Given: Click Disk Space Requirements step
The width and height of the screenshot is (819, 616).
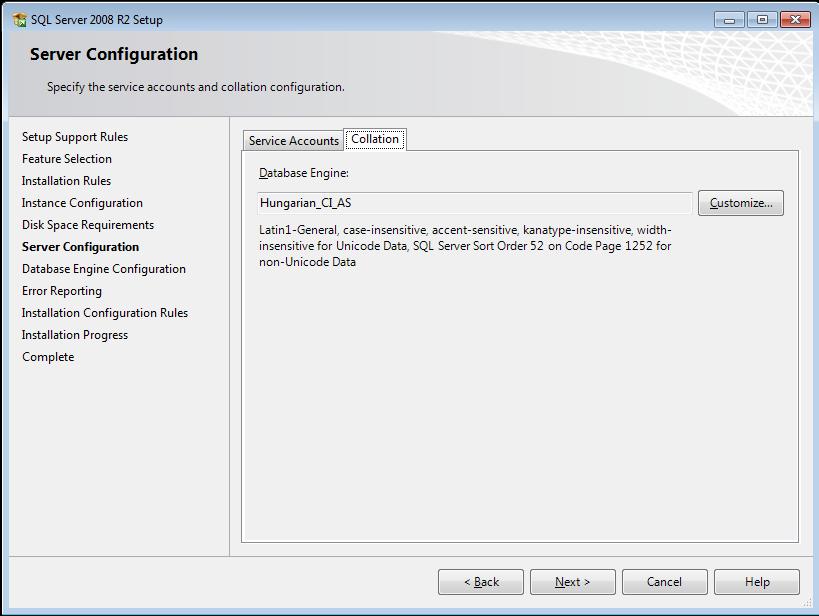Looking at the screenshot, I should (88, 225).
